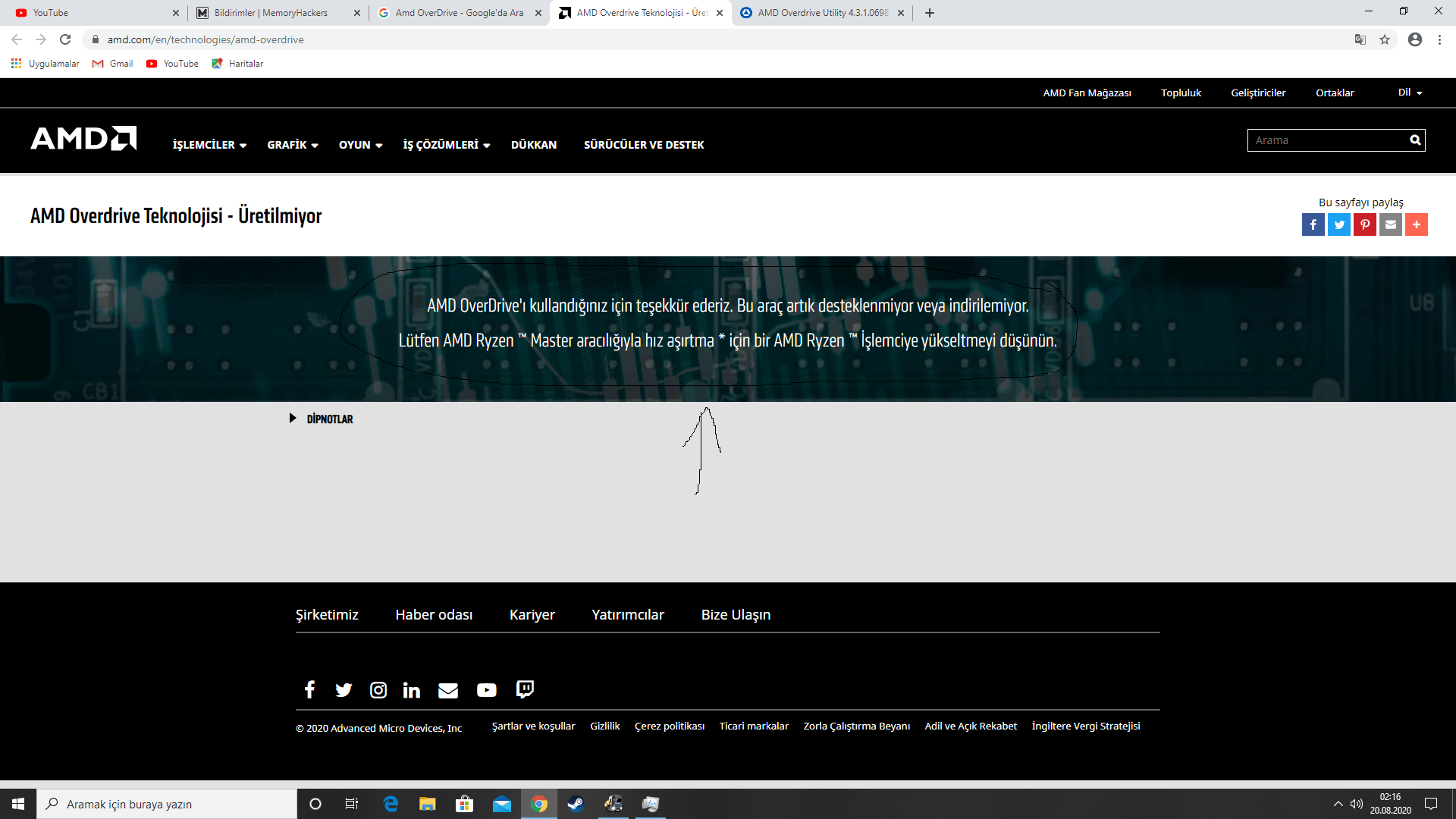
Task: Share page on Twitter
Action: coord(1339,224)
